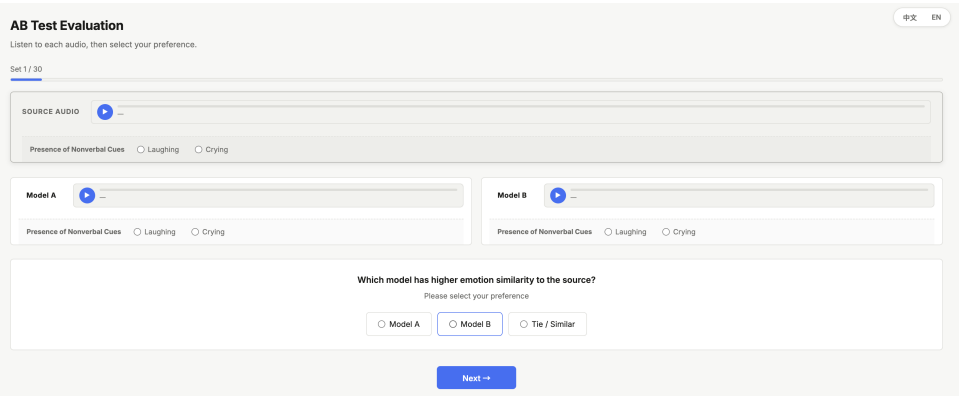Mark Crying for the source audio
Viewport: 959px width, 396px height.
212,149
